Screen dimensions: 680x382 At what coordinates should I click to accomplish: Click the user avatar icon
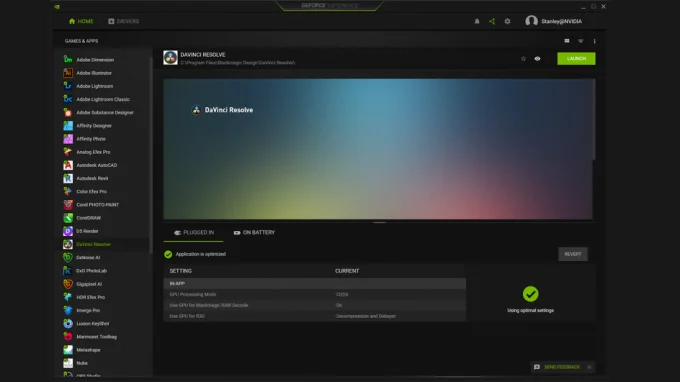(x=531, y=21)
